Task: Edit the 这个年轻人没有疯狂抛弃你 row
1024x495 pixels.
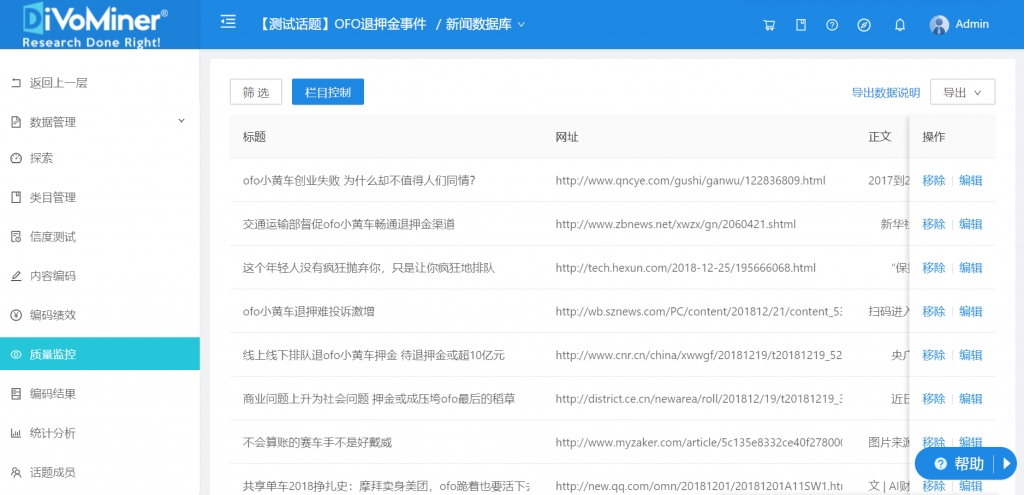Action: [x=970, y=268]
